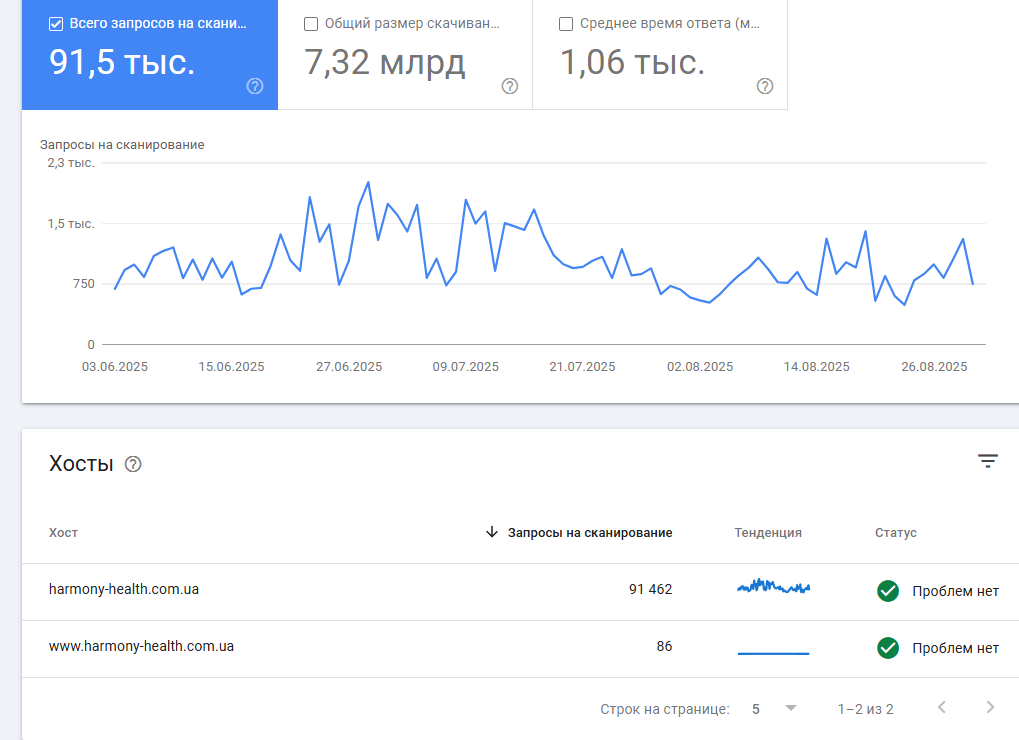Image resolution: width=1019 pixels, height=740 pixels.
Task: Open help icon on average response time card
Action: point(765,86)
